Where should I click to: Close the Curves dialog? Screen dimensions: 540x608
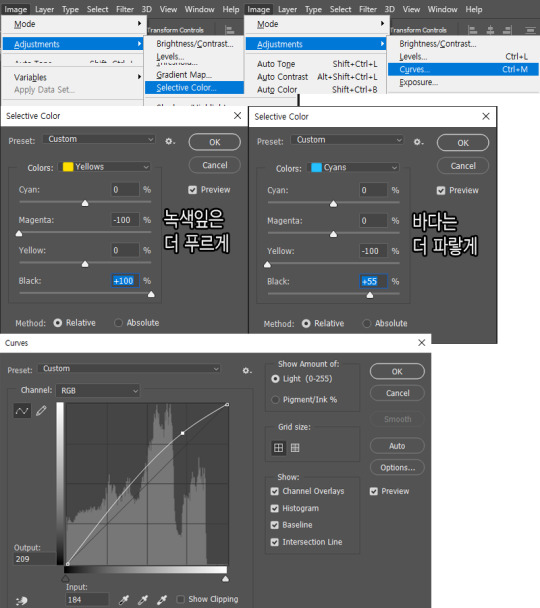tap(422, 343)
